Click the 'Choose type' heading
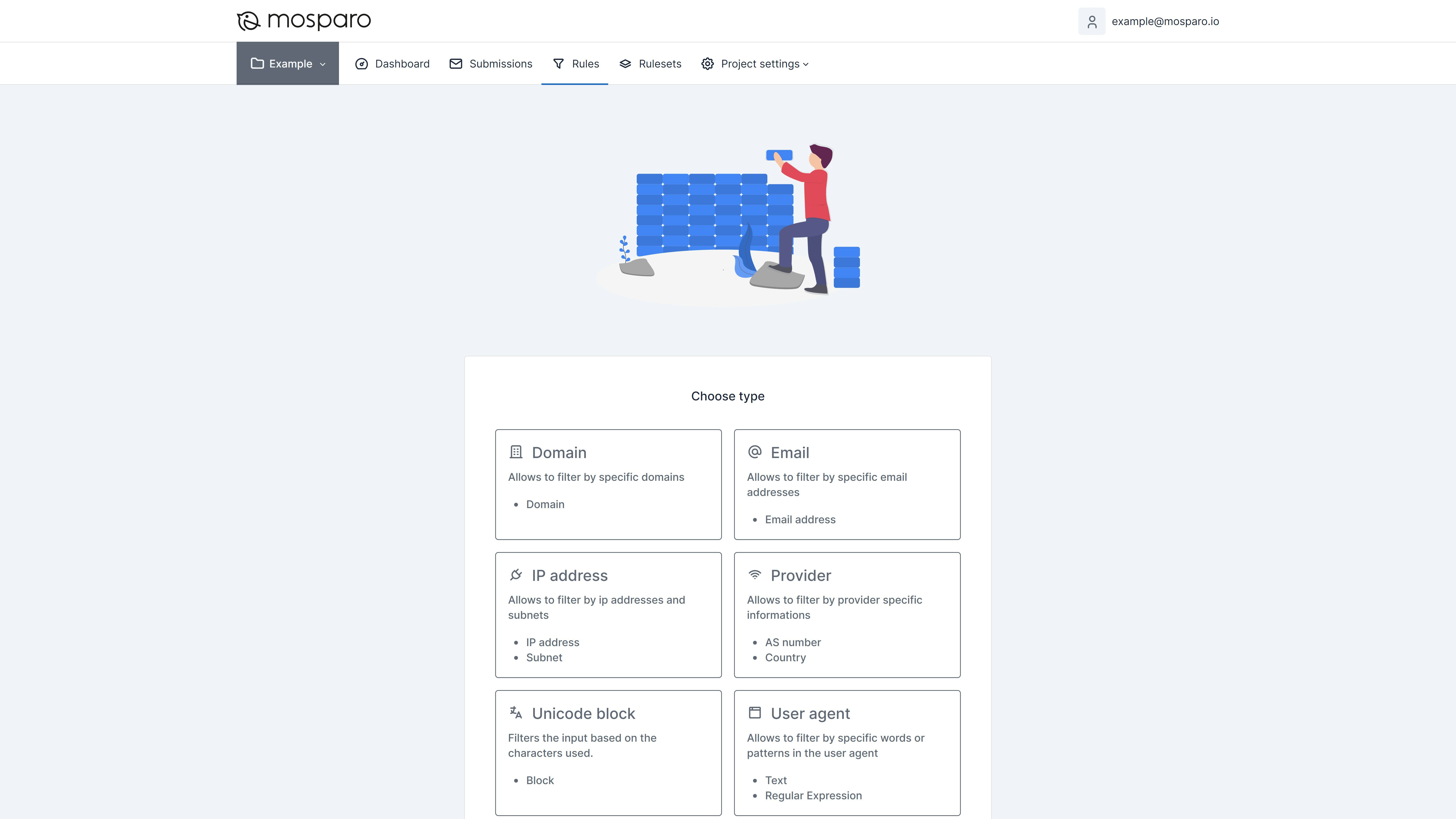 click(x=727, y=396)
